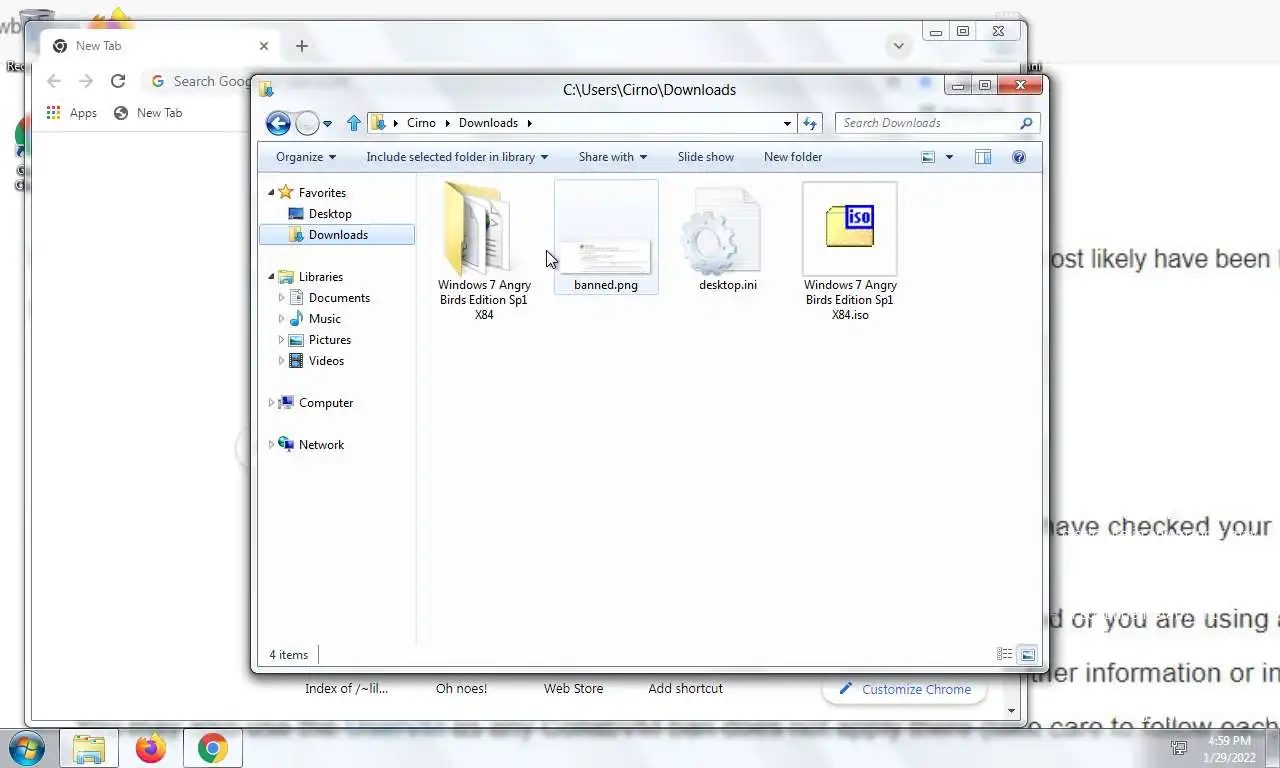
Task: Click the Refresh button beside the address bar
Action: tap(810, 123)
